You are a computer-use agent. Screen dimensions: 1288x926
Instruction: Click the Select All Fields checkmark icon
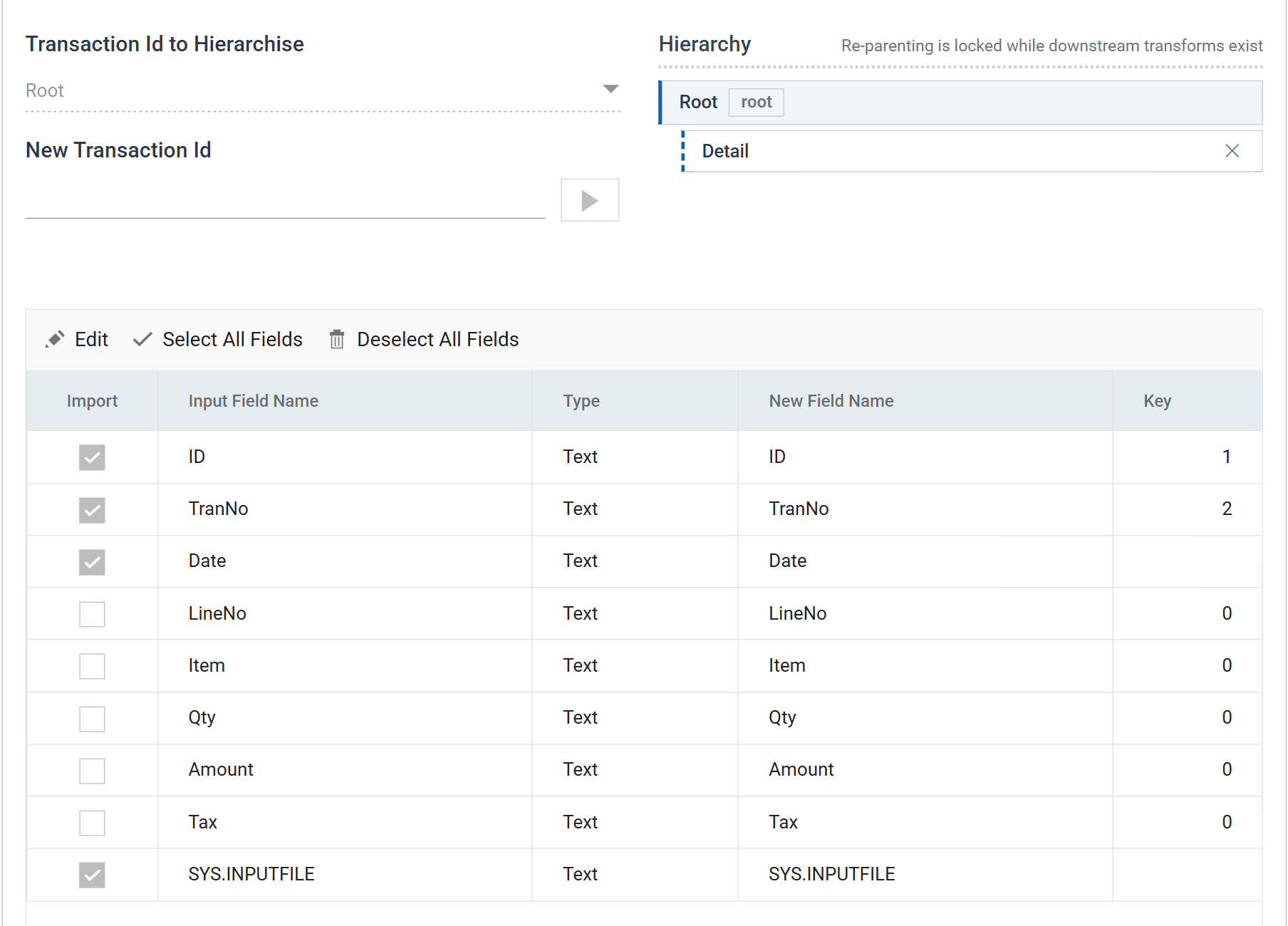142,339
